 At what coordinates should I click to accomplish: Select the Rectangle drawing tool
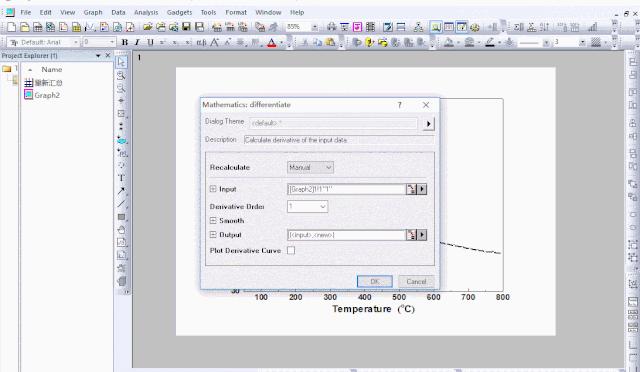(x=121, y=217)
